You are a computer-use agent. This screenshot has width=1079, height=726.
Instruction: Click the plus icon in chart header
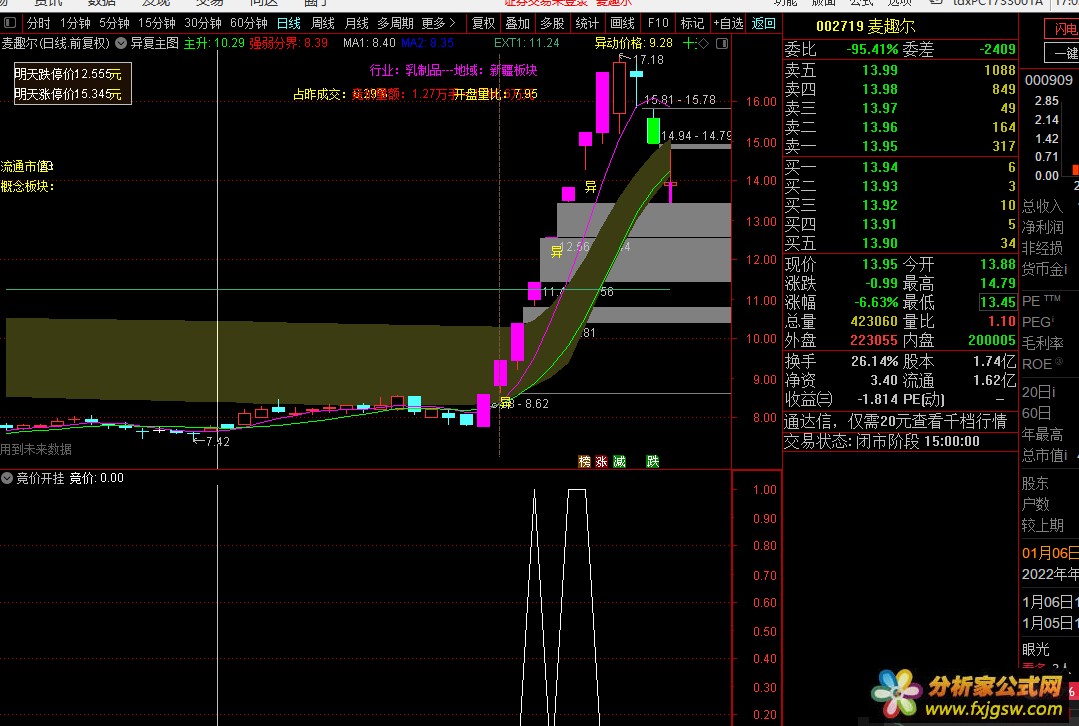tap(688, 43)
